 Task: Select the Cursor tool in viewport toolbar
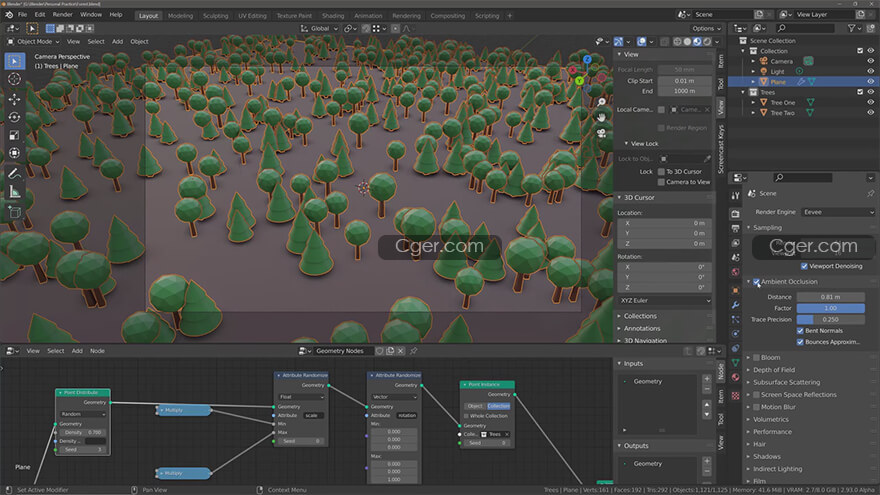(x=15, y=79)
